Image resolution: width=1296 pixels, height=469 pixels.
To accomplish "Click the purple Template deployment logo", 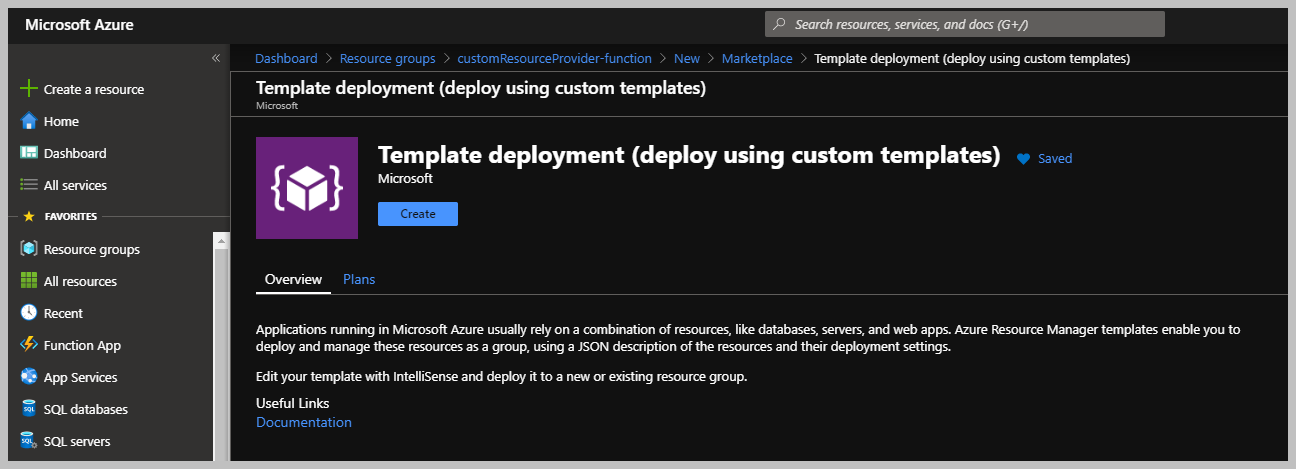I will click(307, 188).
